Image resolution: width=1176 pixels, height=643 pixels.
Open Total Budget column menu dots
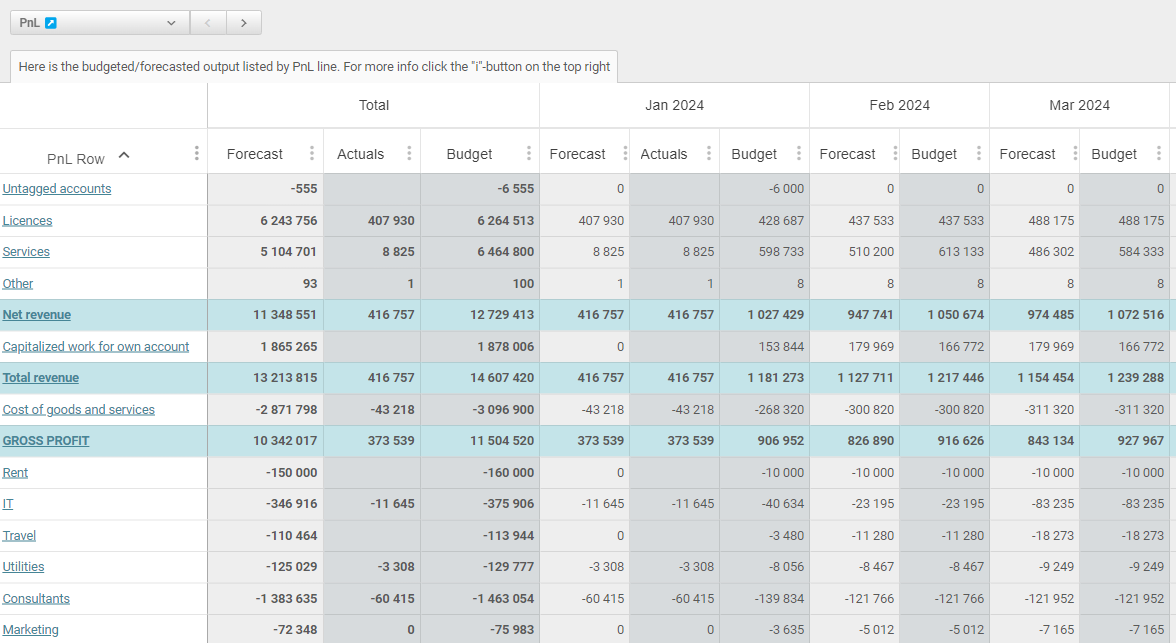click(528, 154)
